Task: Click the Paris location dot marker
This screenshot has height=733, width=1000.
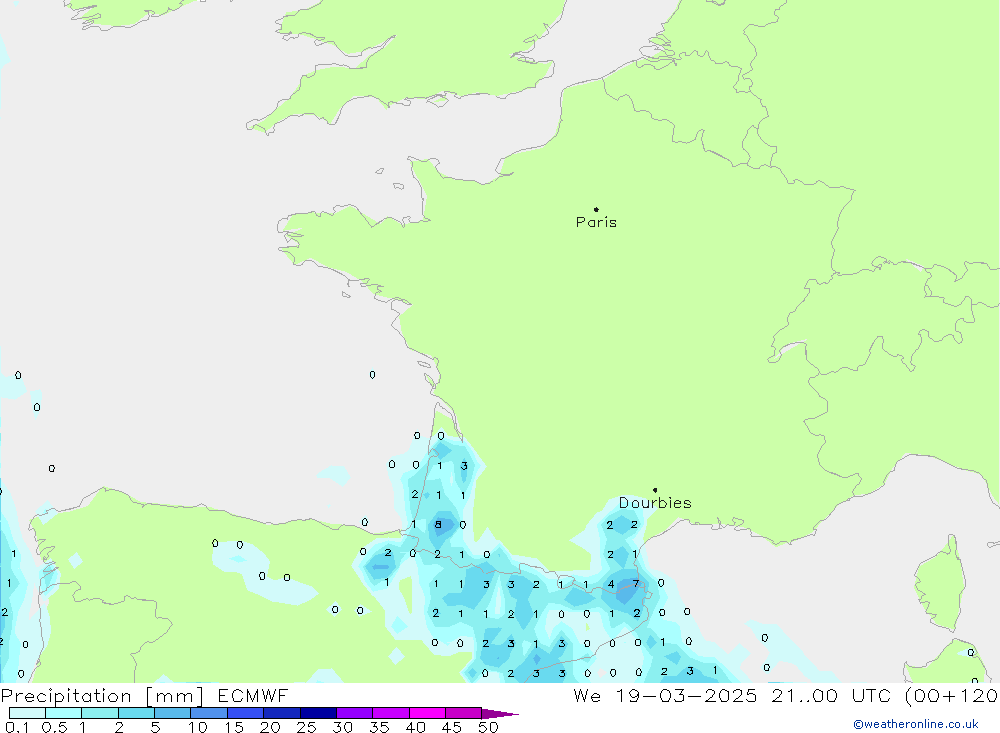Action: 596,209
